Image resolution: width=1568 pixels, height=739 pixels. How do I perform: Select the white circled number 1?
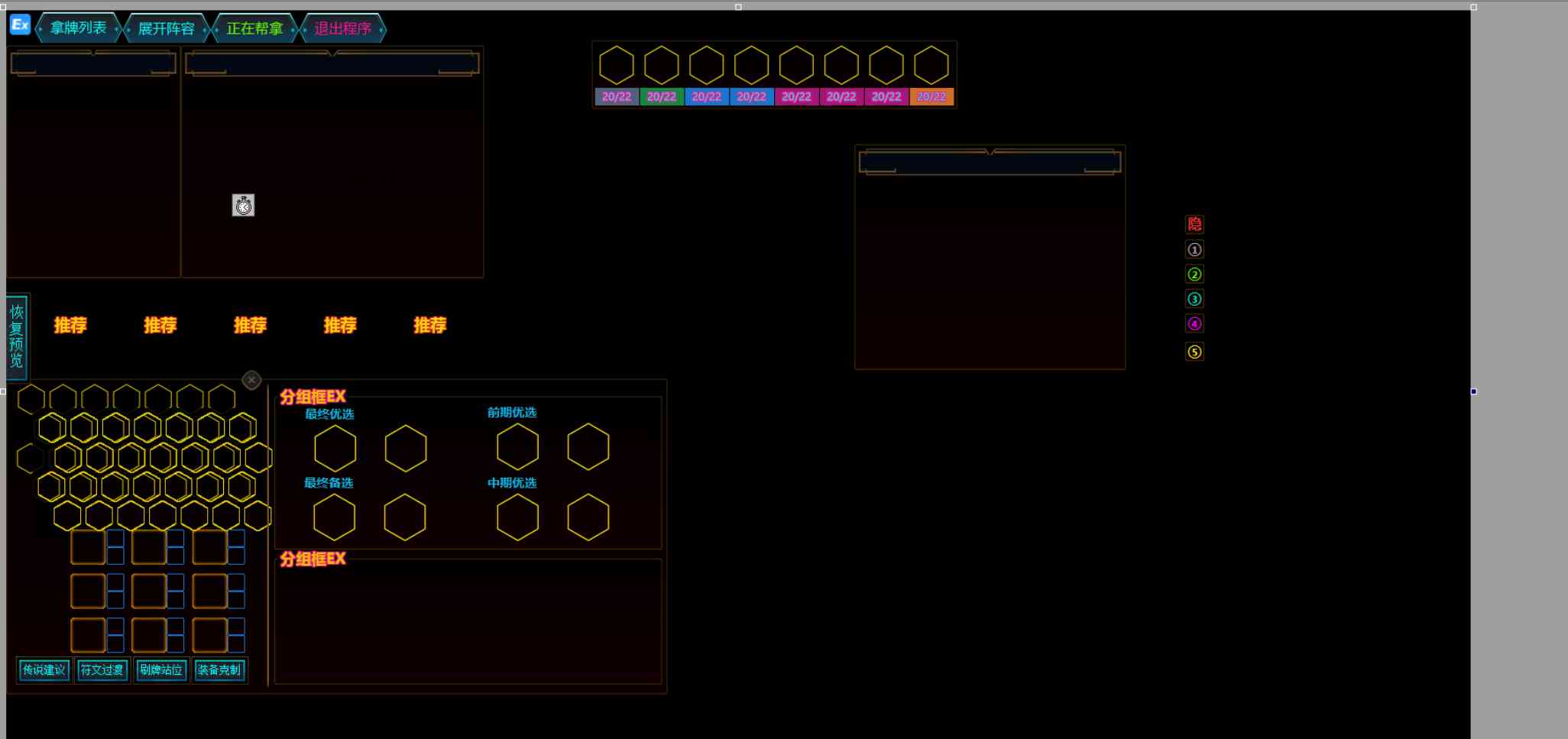[x=1194, y=249]
